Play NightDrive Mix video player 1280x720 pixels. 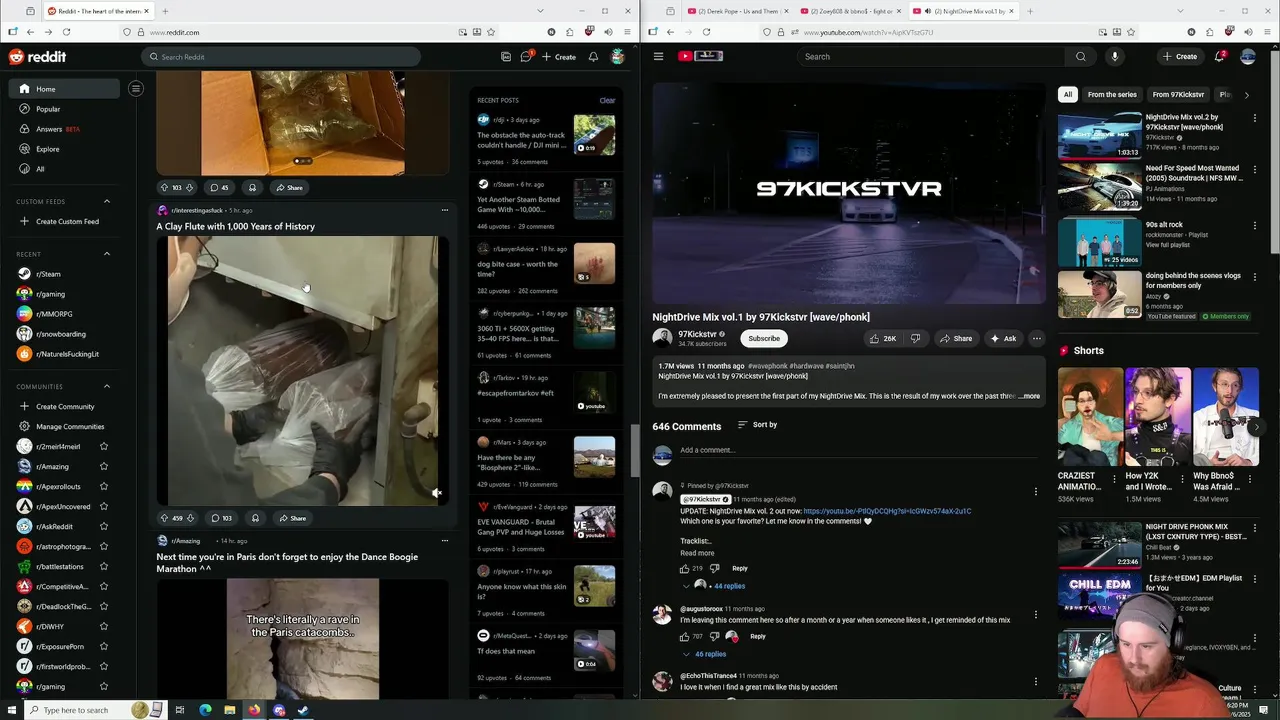(x=848, y=193)
